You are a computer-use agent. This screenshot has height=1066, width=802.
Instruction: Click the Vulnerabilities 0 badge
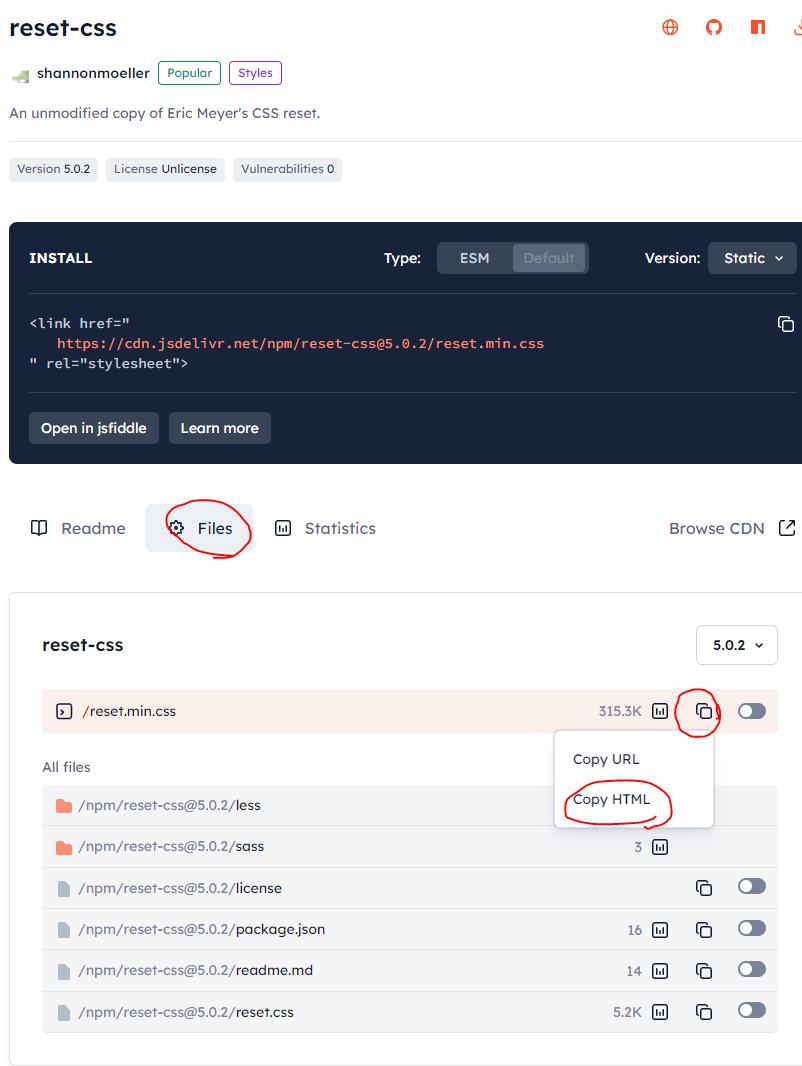[x=287, y=169]
